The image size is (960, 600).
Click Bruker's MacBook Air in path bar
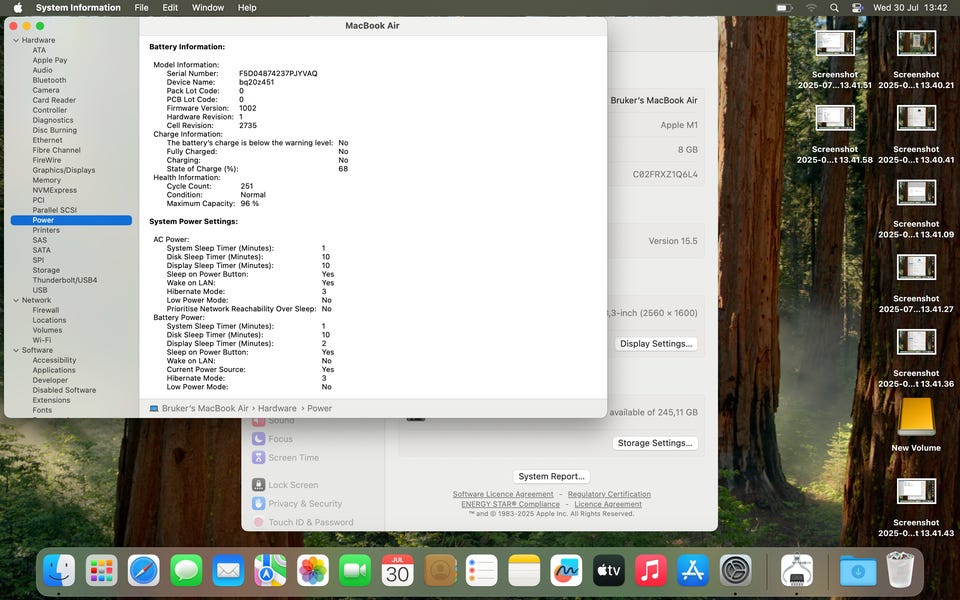pos(205,408)
